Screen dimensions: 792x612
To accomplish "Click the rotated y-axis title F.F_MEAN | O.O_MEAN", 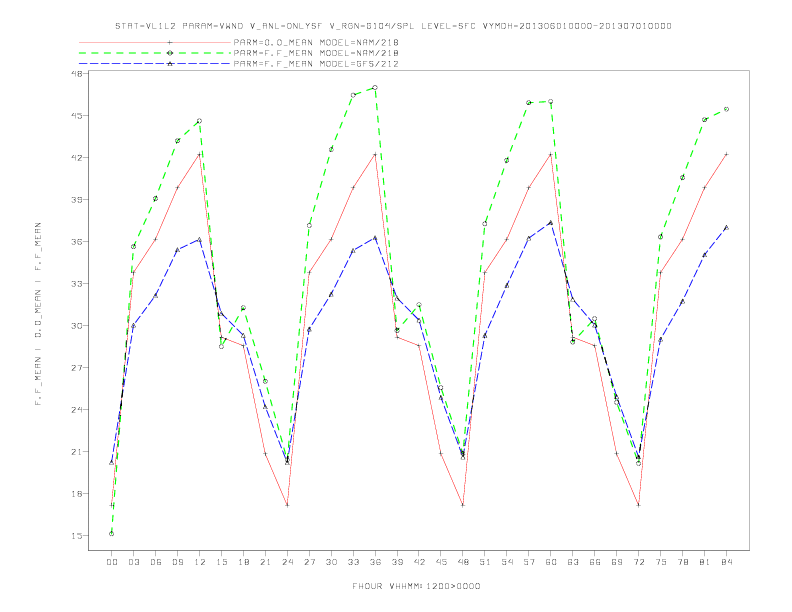I will pyautogui.click(x=38, y=314).
